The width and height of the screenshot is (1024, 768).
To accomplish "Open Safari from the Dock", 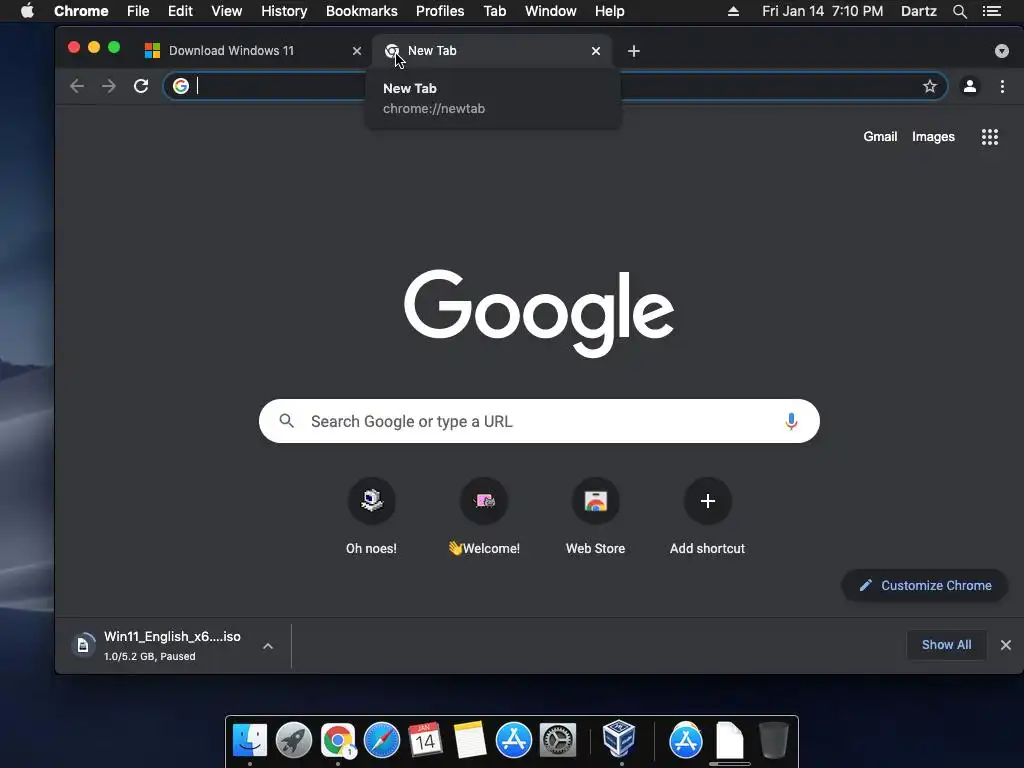I will [x=381, y=741].
